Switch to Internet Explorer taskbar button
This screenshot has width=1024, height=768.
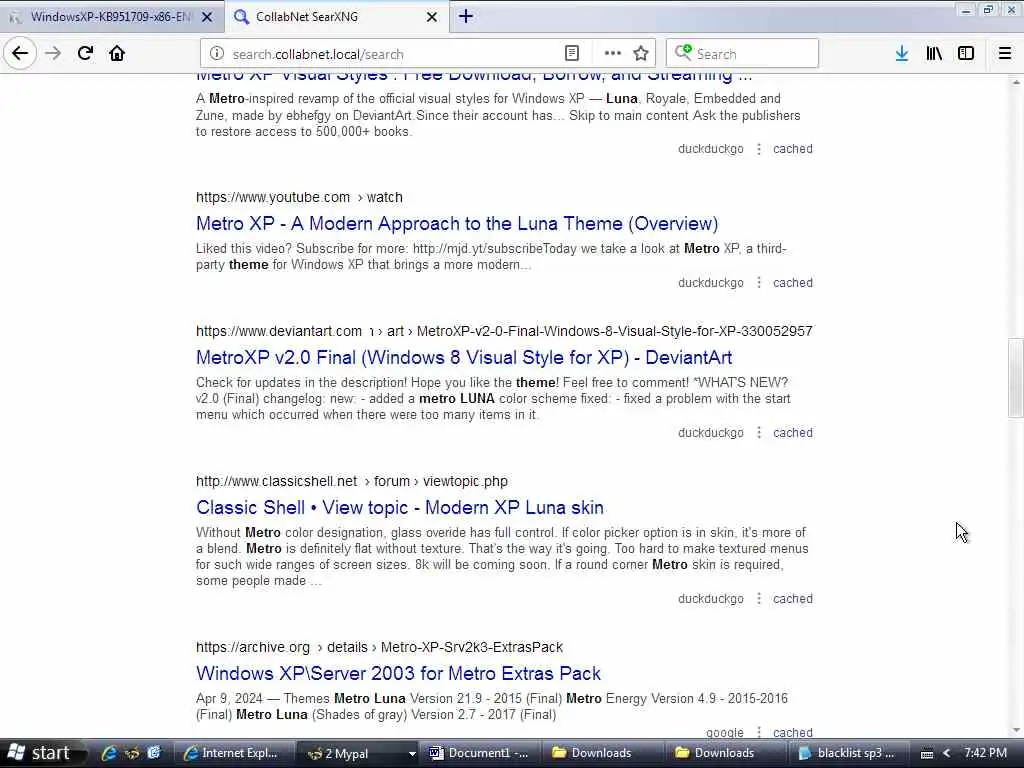click(232, 753)
